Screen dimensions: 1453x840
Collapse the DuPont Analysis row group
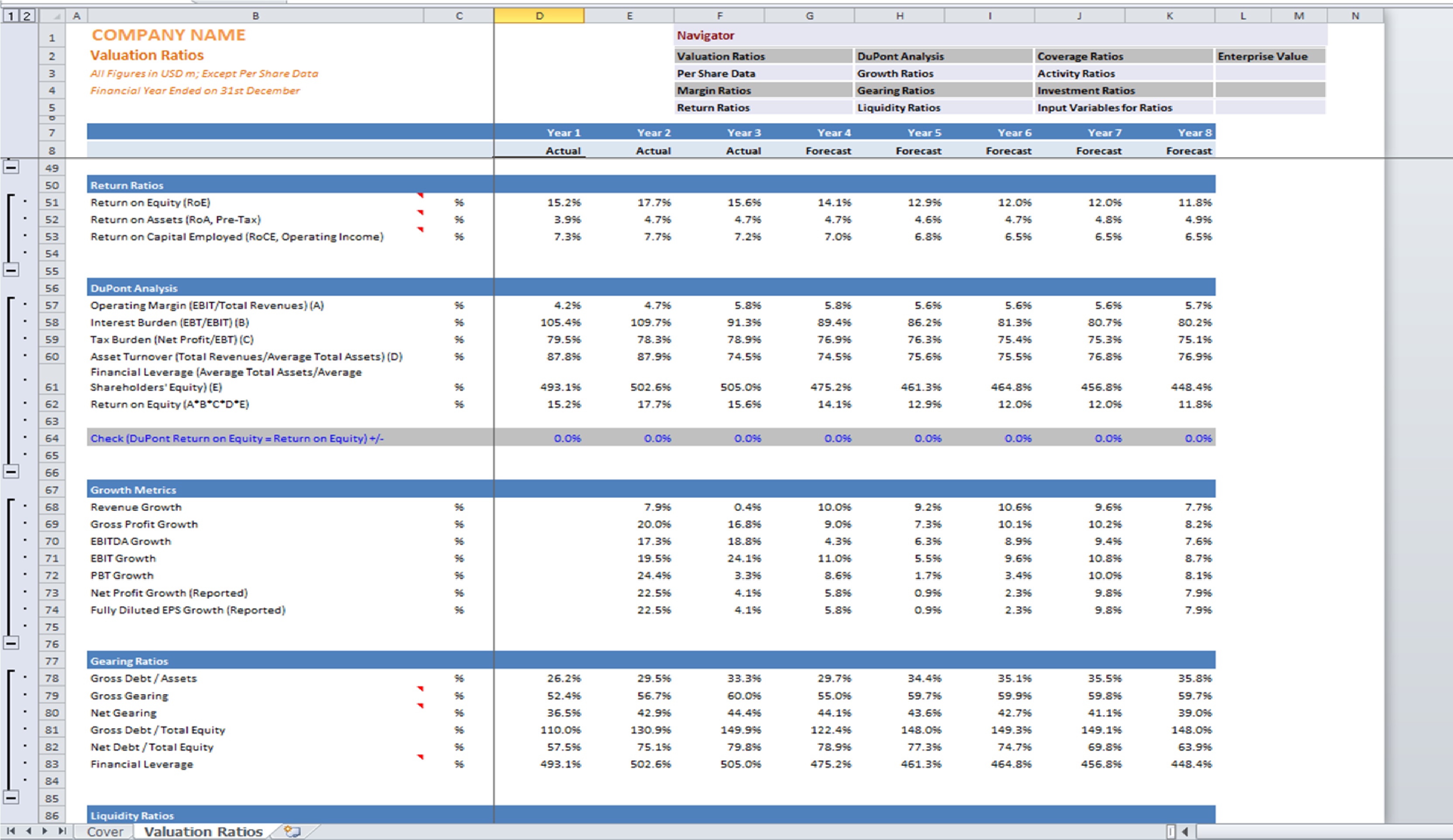tap(11, 472)
